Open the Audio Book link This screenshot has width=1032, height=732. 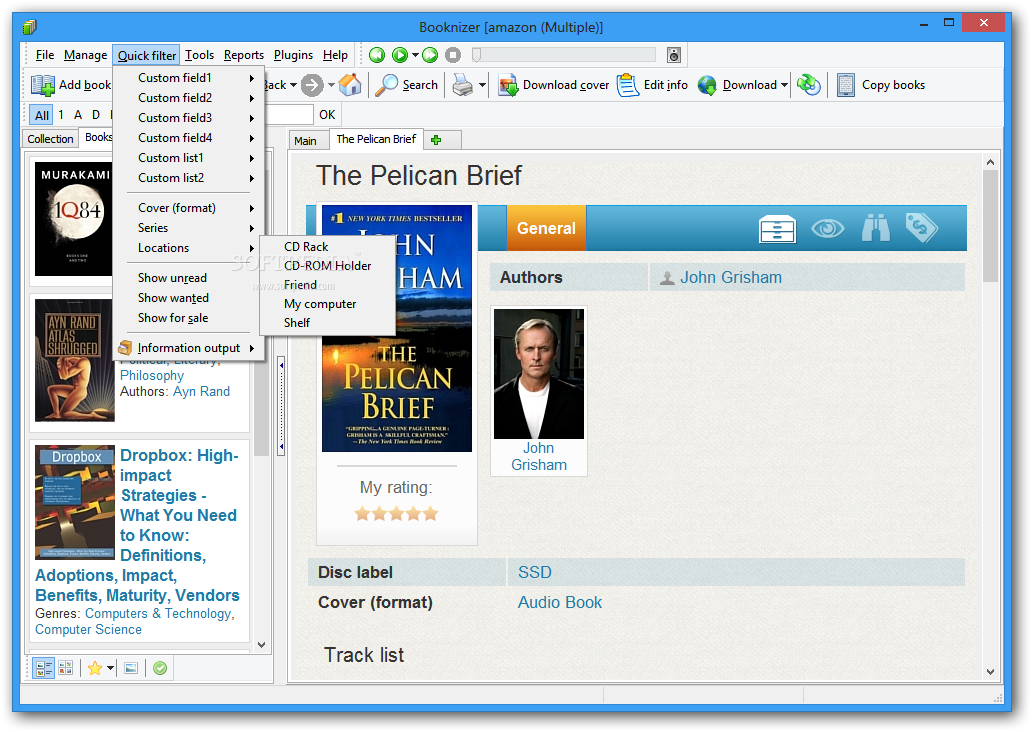559,602
